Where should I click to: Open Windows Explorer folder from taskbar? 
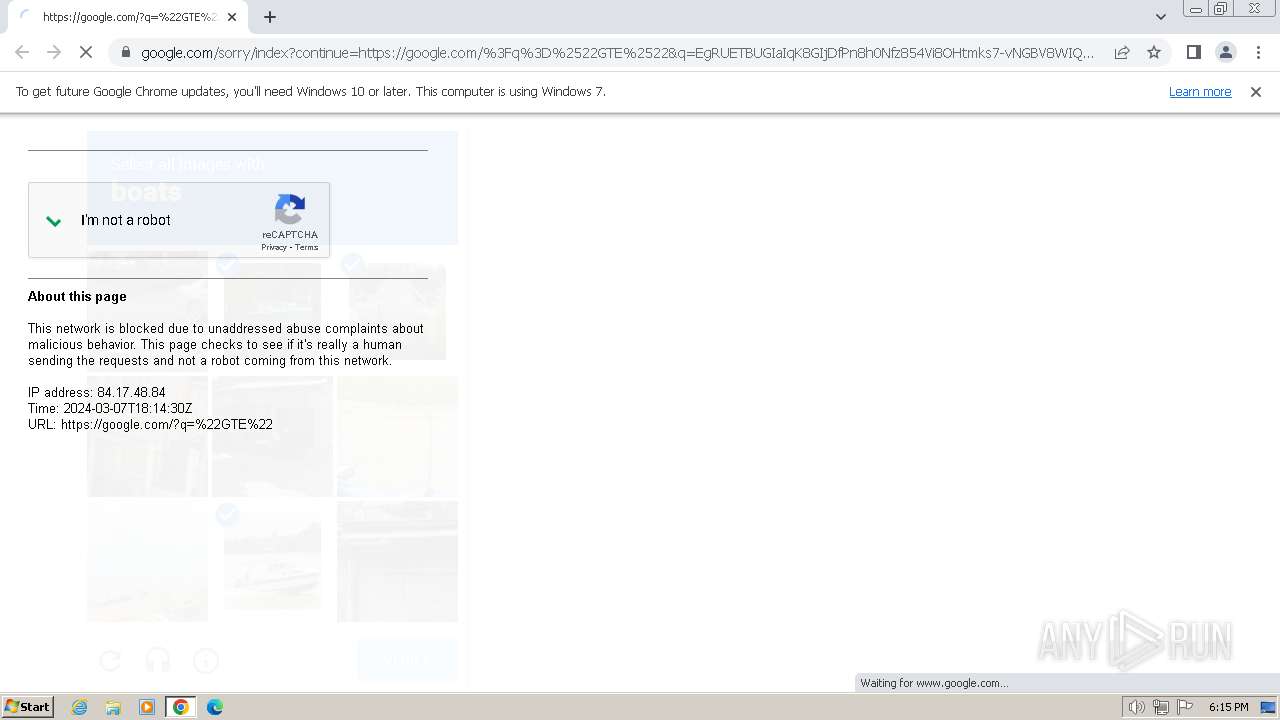coord(113,707)
